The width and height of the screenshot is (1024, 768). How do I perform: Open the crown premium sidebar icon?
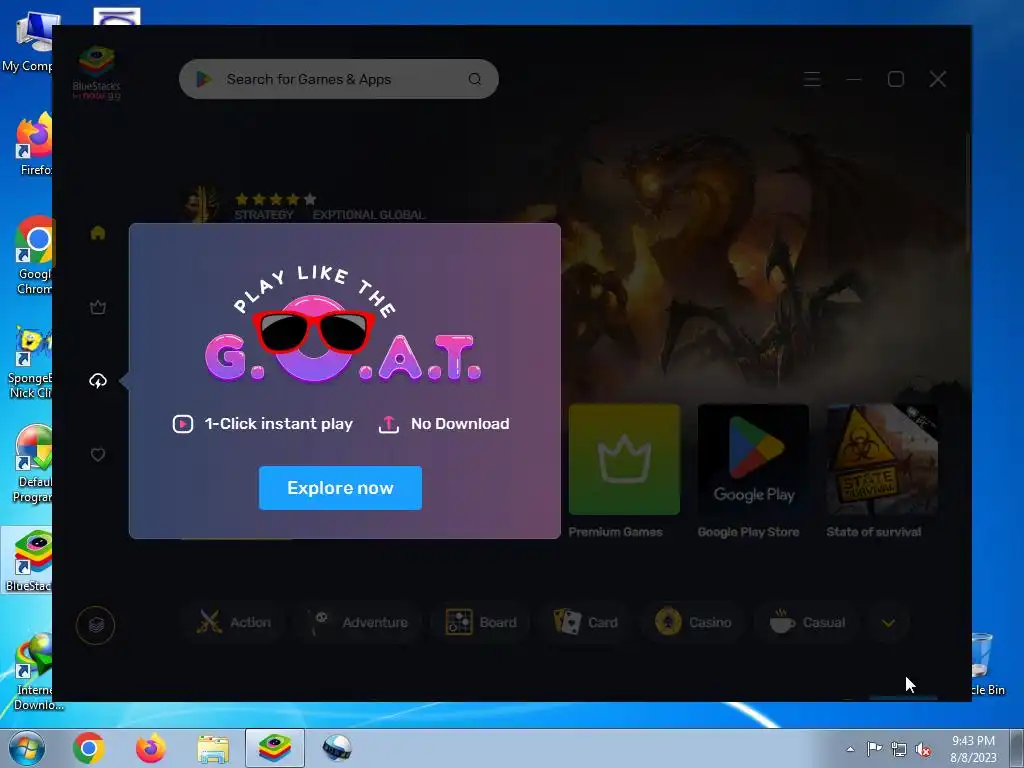[x=98, y=307]
